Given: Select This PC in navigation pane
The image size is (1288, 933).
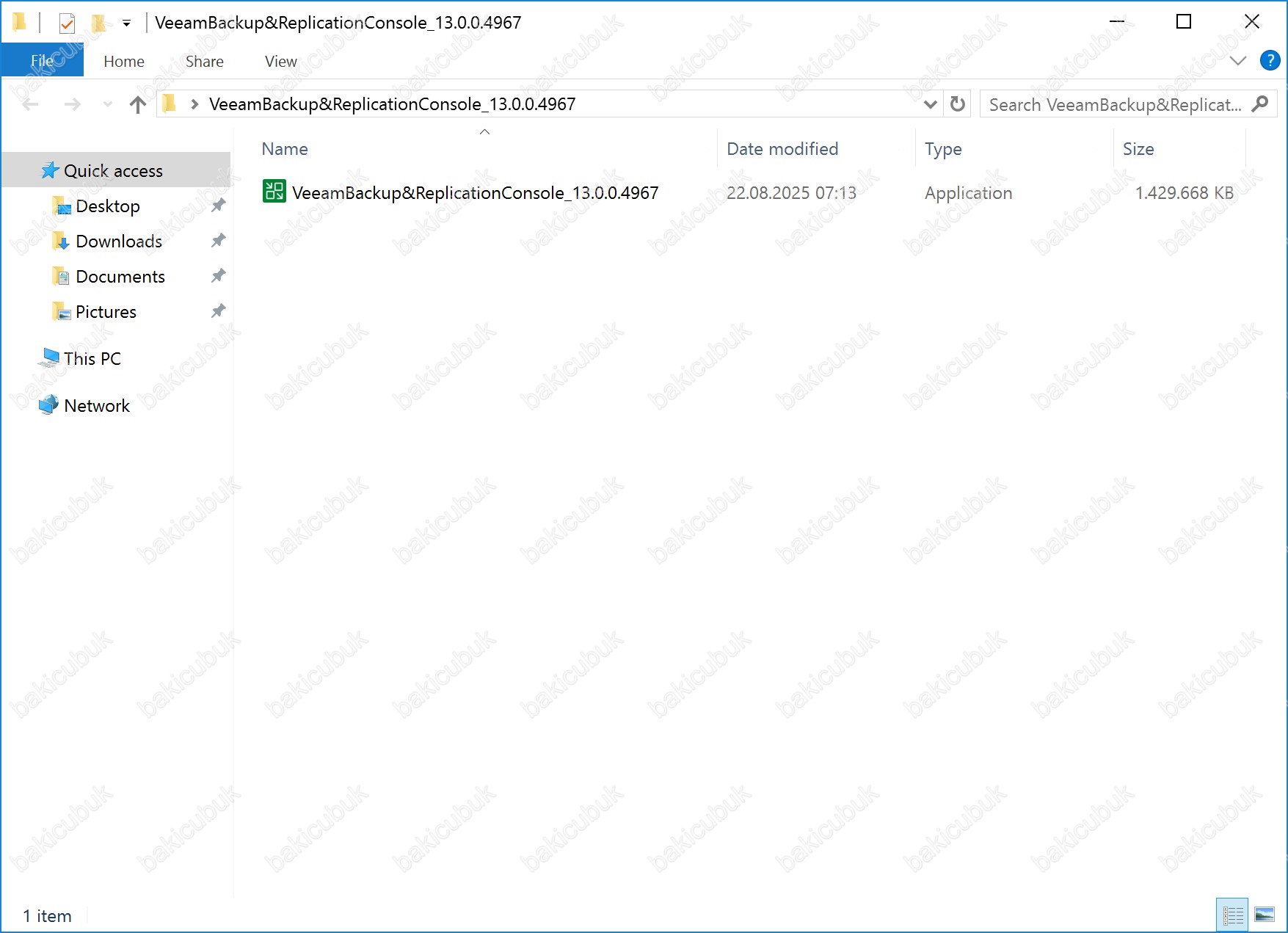Looking at the screenshot, I should [92, 359].
